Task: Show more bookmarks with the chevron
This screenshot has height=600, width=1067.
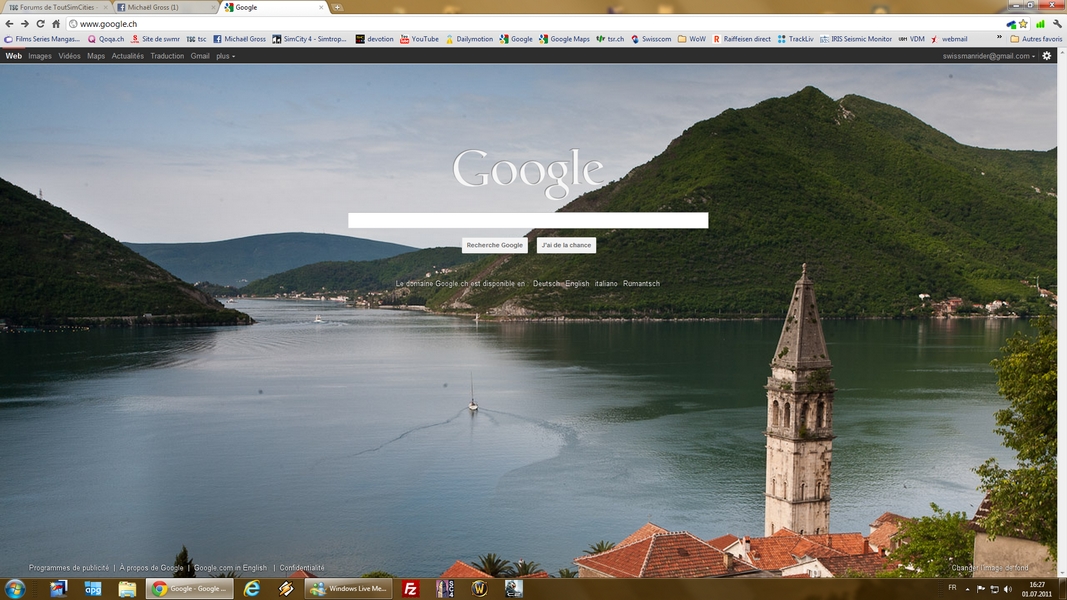Action: coord(999,38)
